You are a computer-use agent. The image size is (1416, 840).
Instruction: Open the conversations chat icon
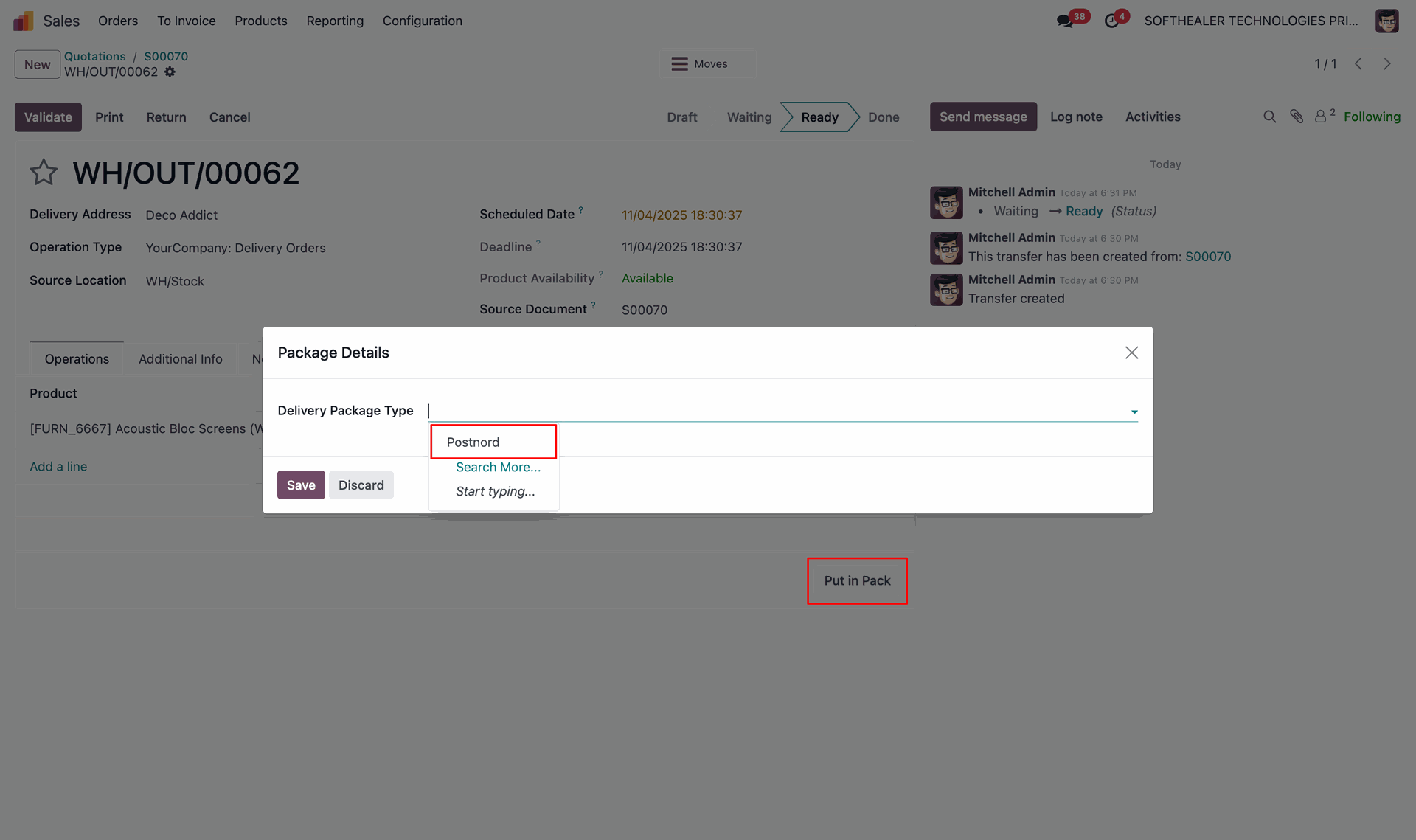(1064, 21)
